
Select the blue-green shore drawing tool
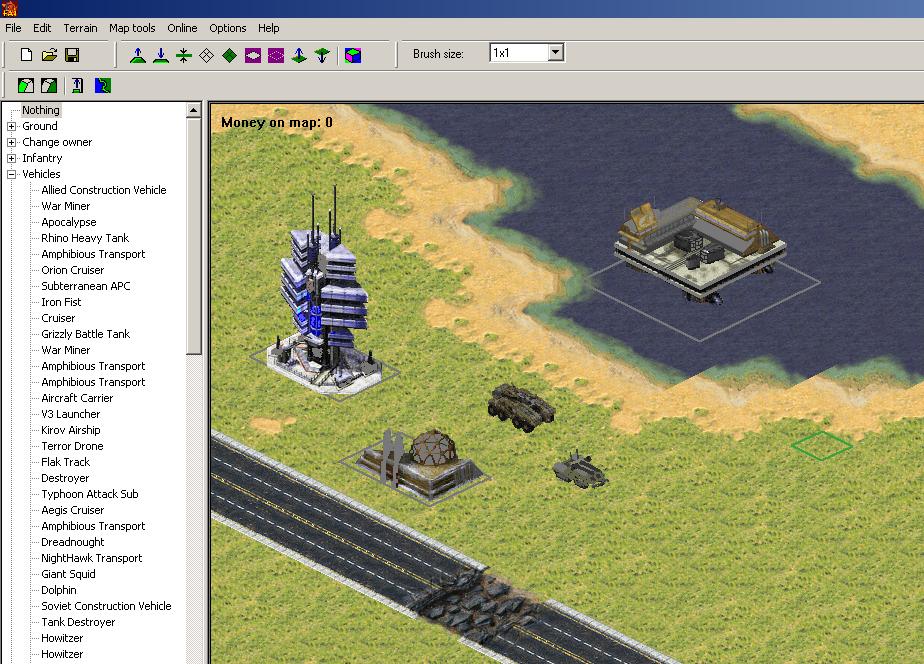click(103, 85)
